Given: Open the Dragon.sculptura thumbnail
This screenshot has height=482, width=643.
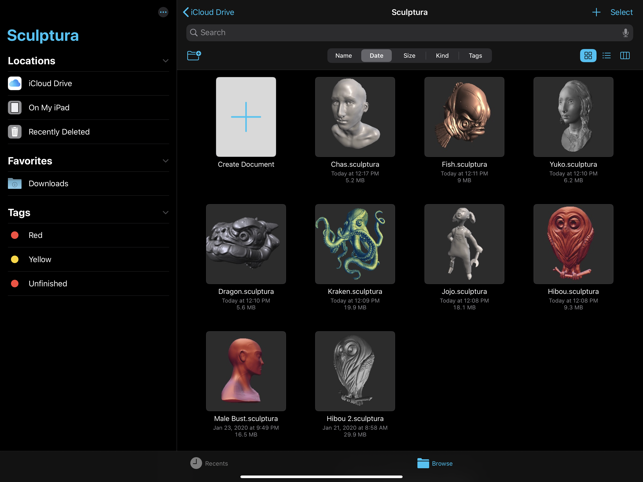Looking at the screenshot, I should pos(246,244).
